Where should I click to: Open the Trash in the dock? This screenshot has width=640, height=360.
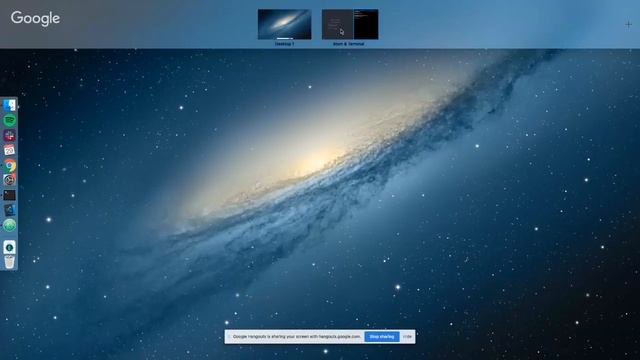9,262
